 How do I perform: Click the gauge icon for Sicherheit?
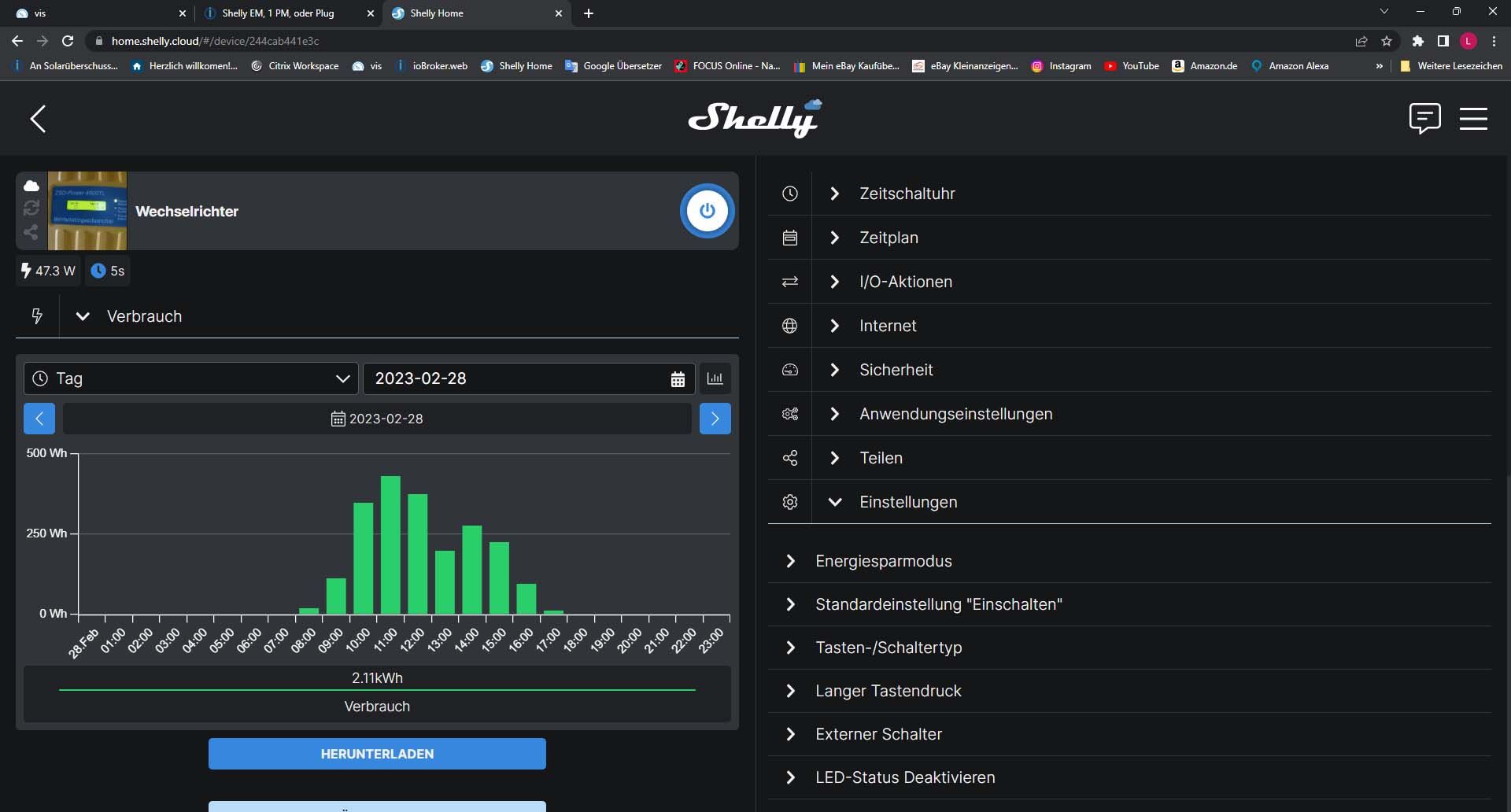[x=790, y=370]
